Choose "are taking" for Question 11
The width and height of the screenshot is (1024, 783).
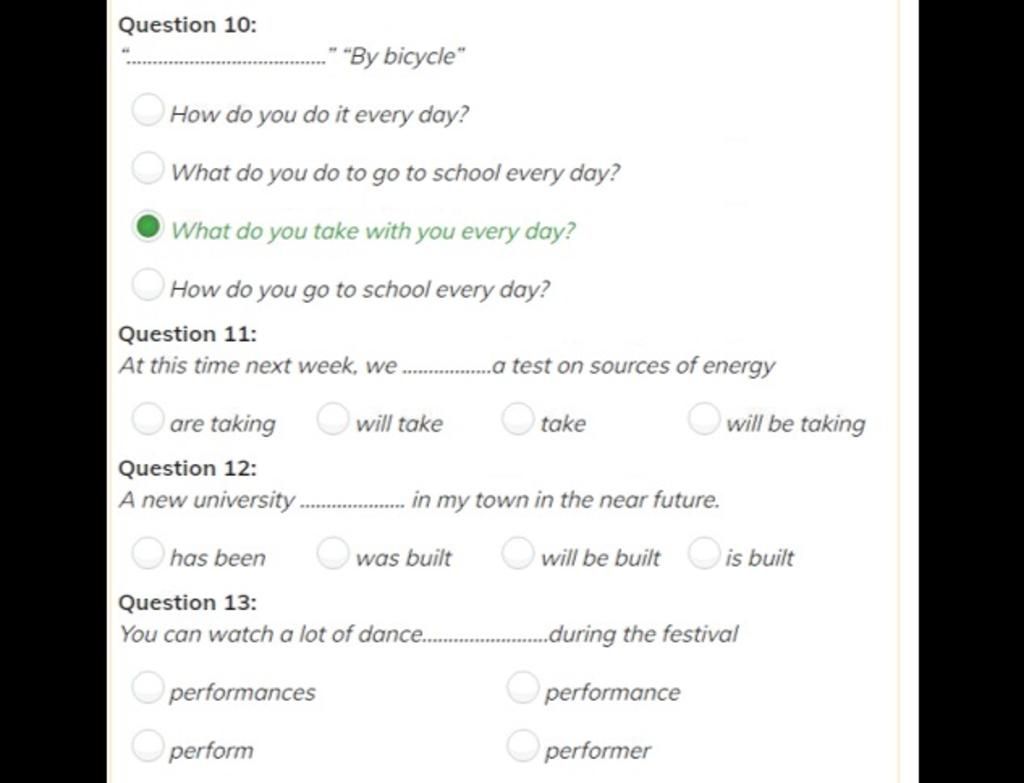[148, 419]
